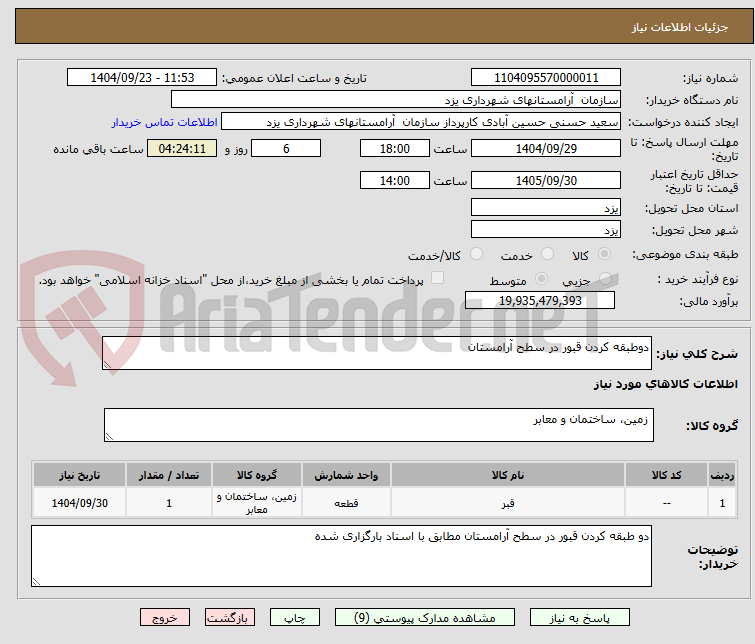This screenshot has height=644, width=755.
Task: Select the خدمت radio button
Action: point(547,254)
